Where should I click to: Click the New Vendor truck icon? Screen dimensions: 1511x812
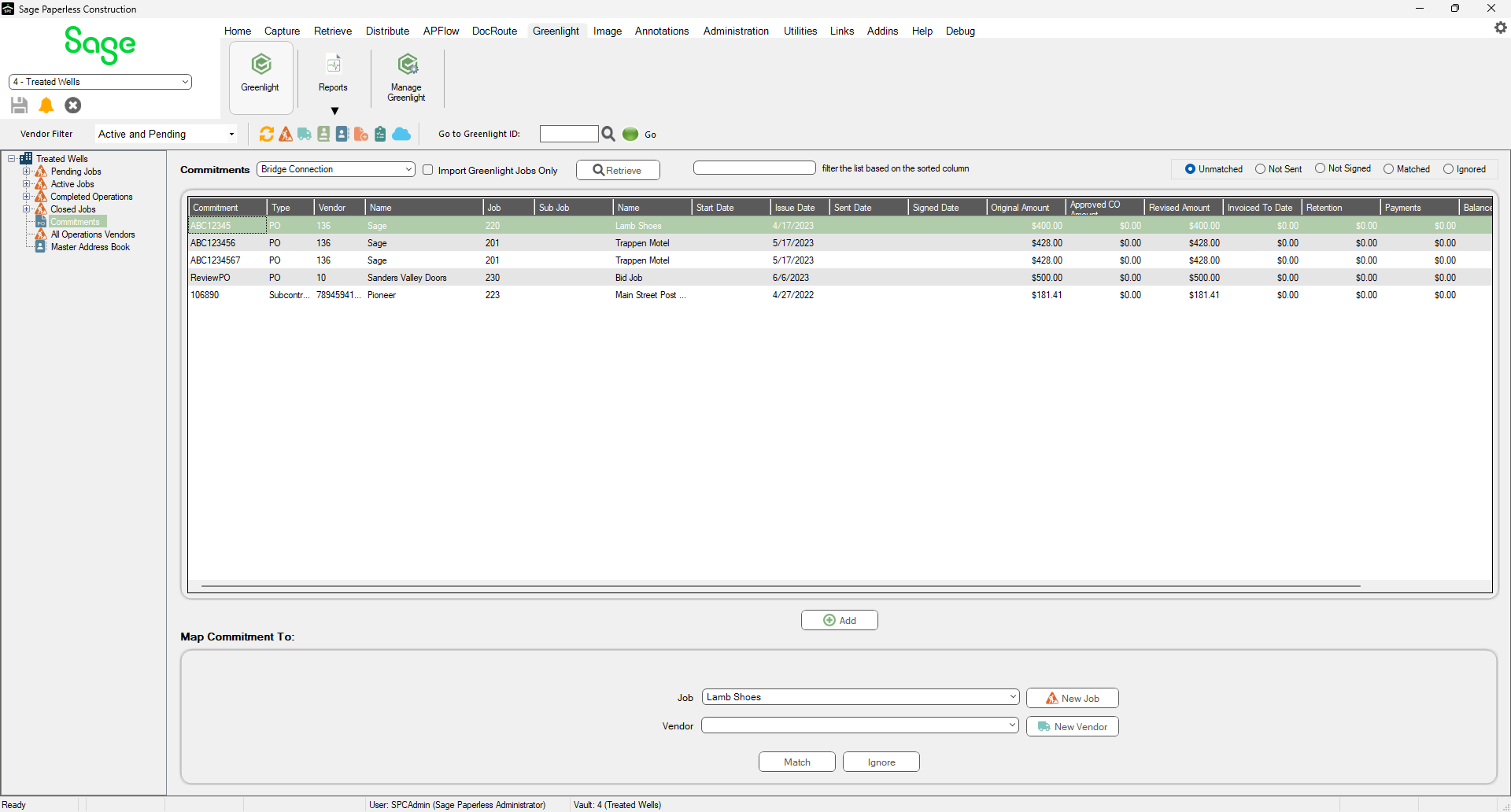point(1044,726)
